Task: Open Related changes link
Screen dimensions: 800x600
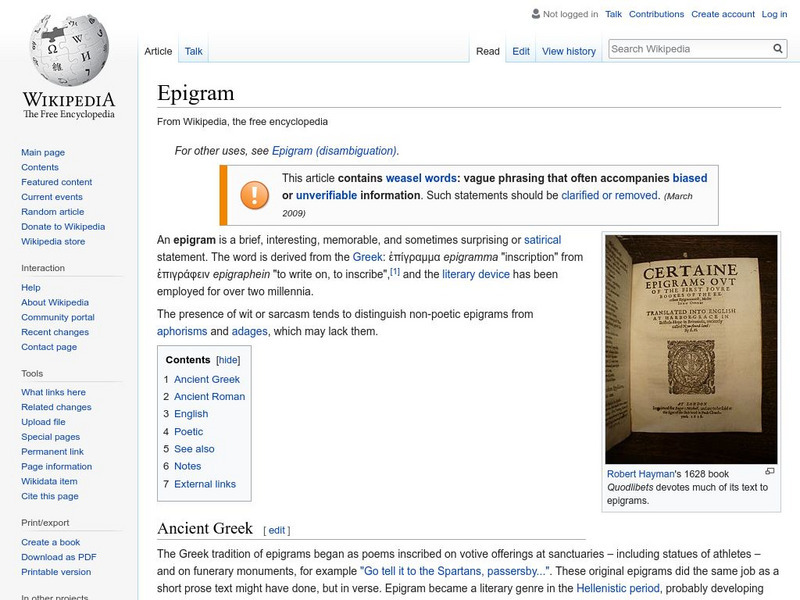Action: 56,407
